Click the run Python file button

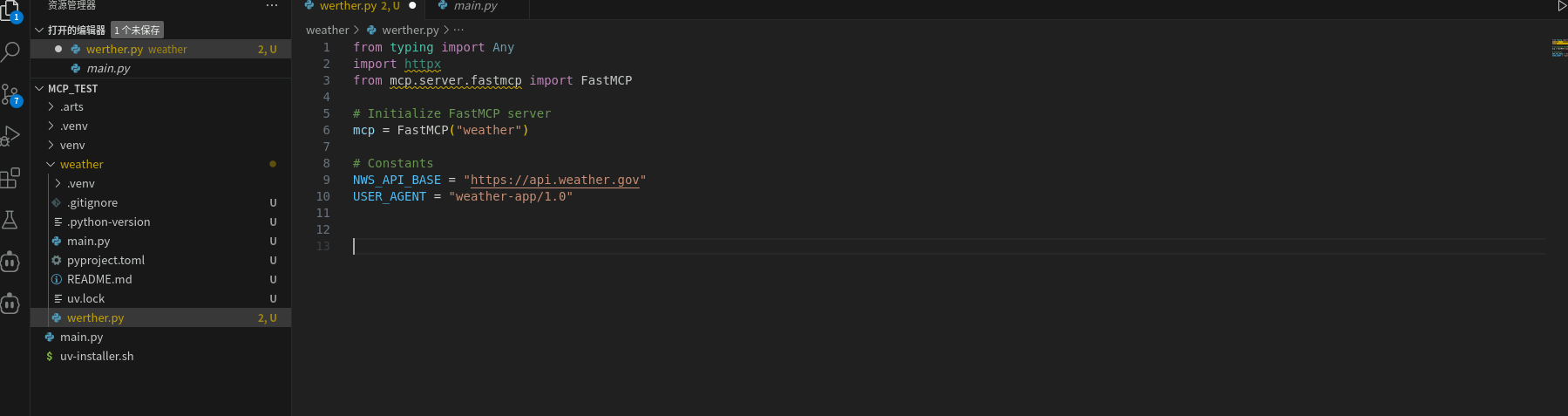(1562, 6)
